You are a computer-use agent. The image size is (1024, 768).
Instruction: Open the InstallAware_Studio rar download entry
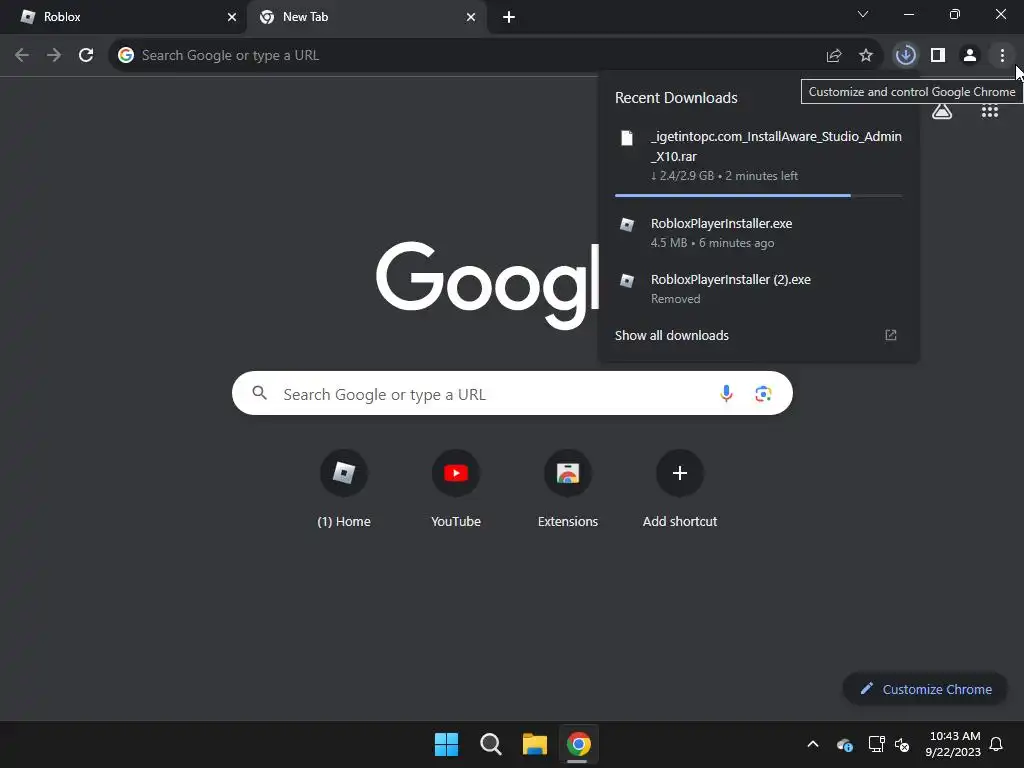coord(758,158)
